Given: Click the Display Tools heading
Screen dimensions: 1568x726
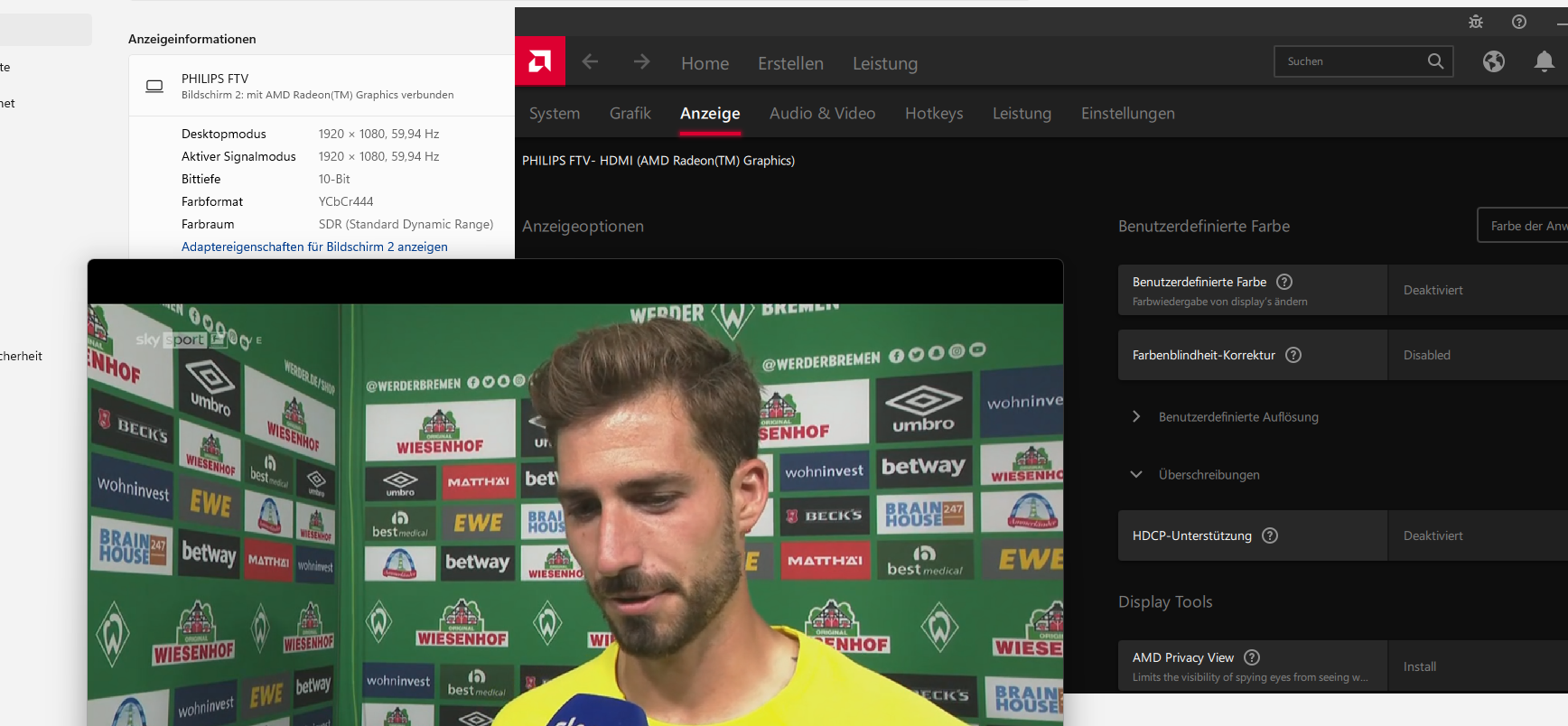Looking at the screenshot, I should (1165, 602).
